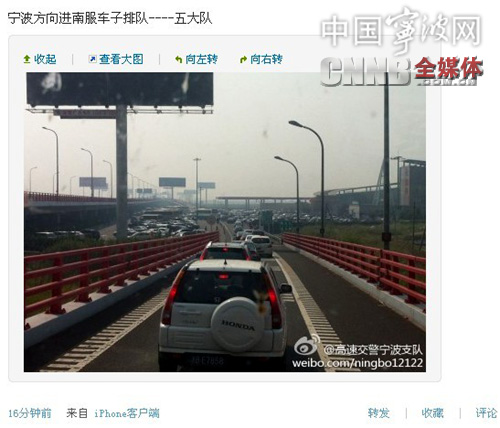Click the rotate-left arrow icon
This screenshot has width=500, height=428.
(179, 60)
